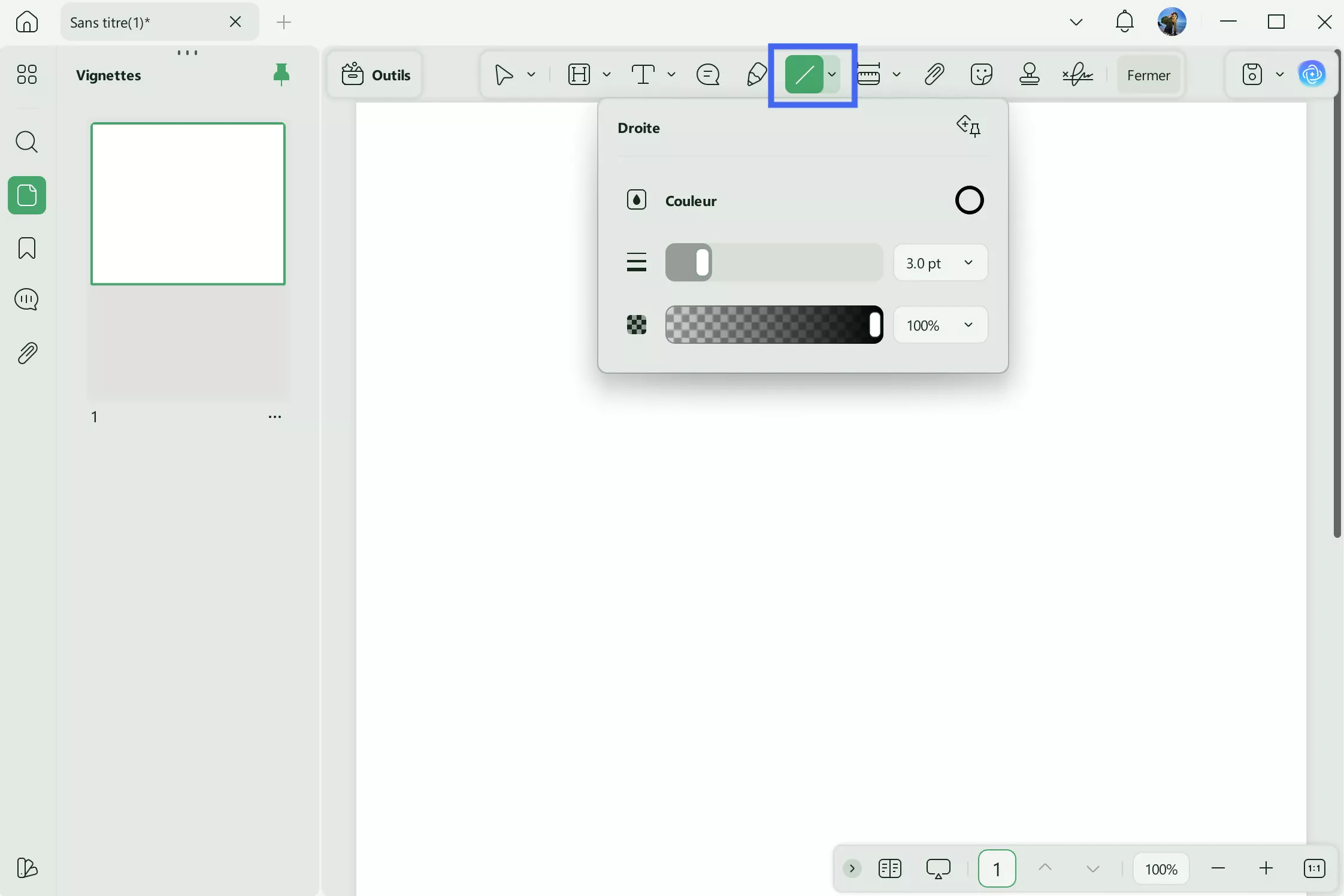The height and width of the screenshot is (896, 1344).
Task: Open the comment bubble tool
Action: (x=709, y=74)
